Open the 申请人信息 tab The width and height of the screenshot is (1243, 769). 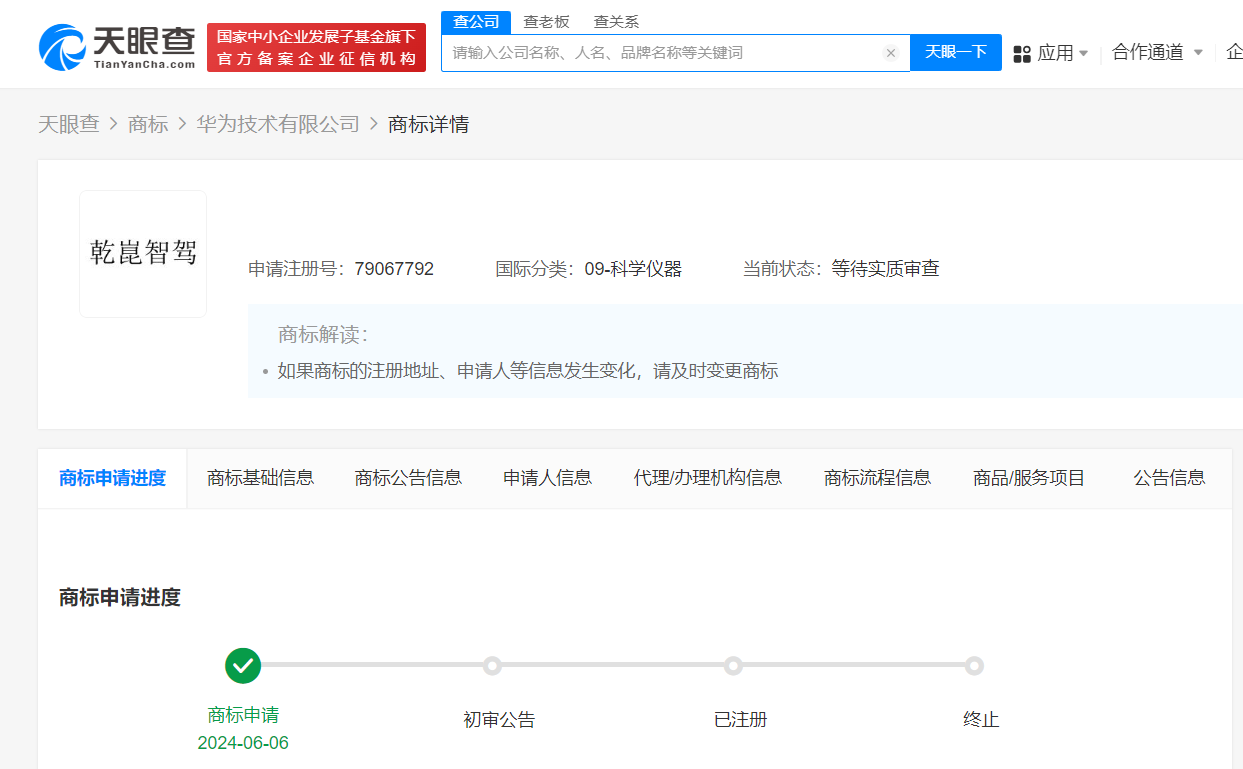pyautogui.click(x=546, y=478)
